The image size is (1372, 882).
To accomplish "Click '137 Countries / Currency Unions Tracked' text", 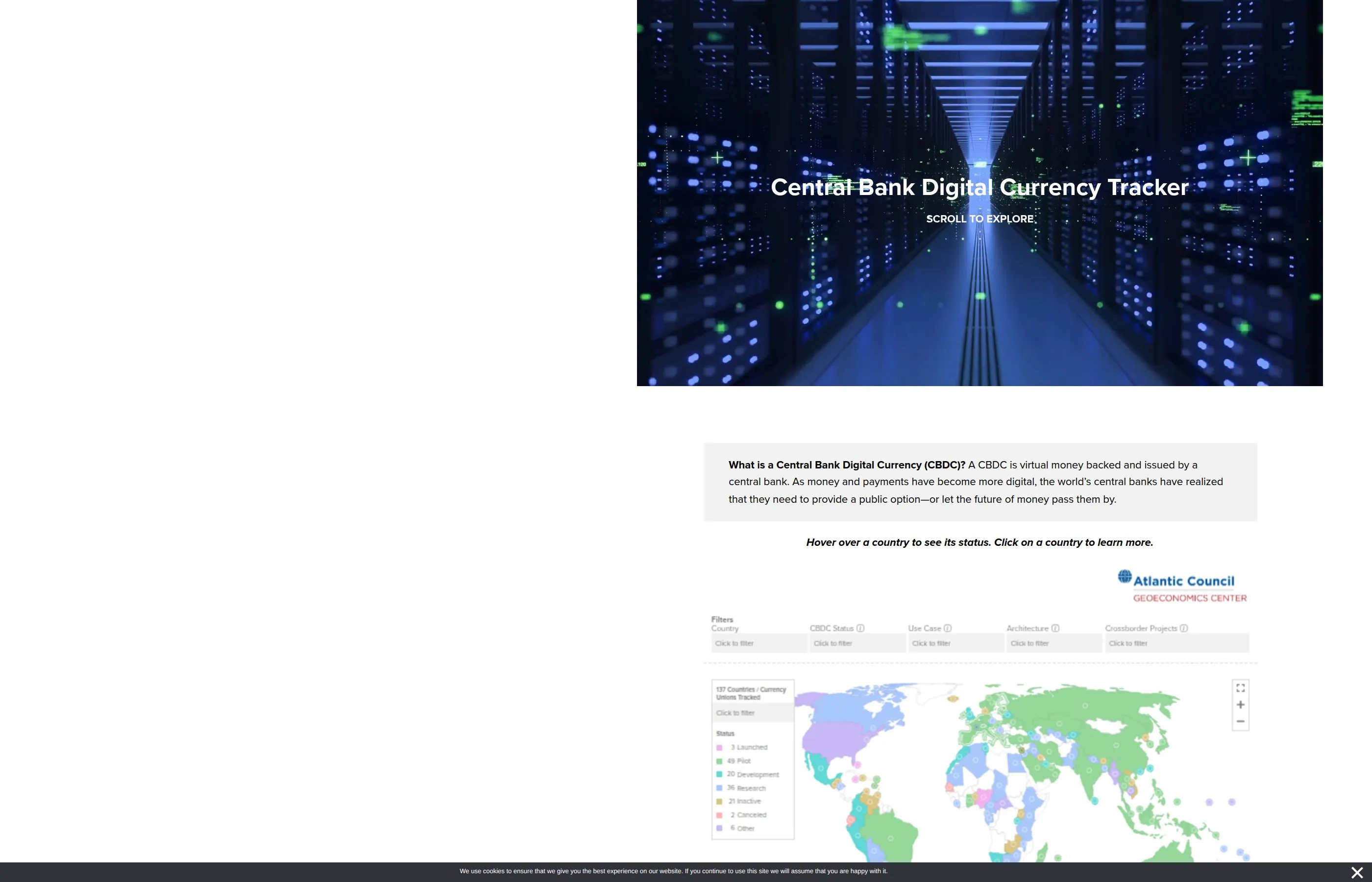I will [751, 693].
